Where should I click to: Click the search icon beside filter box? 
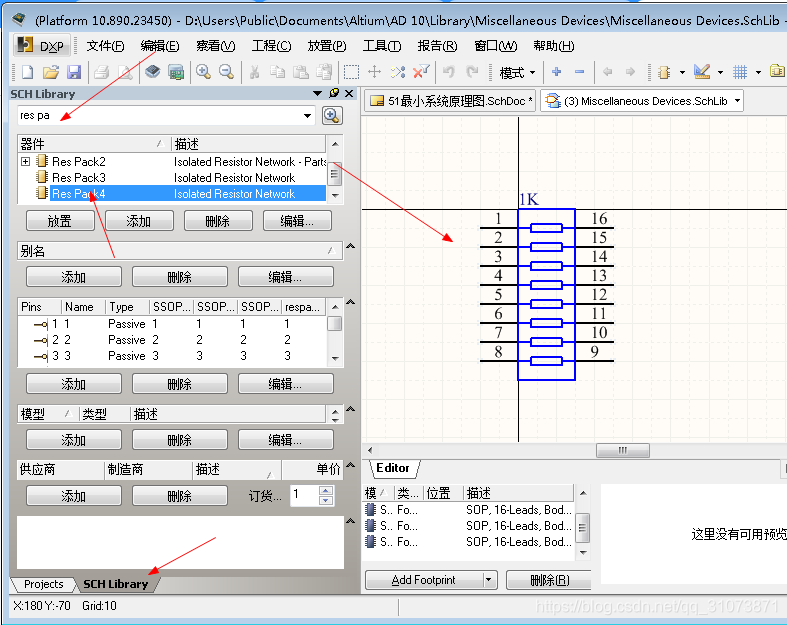[x=333, y=116]
